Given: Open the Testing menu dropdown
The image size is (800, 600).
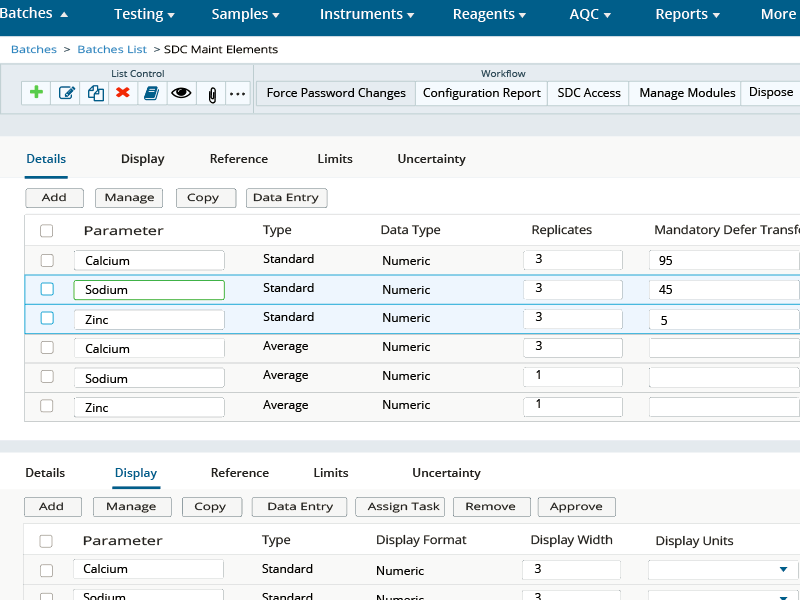Looking at the screenshot, I should 144,14.
